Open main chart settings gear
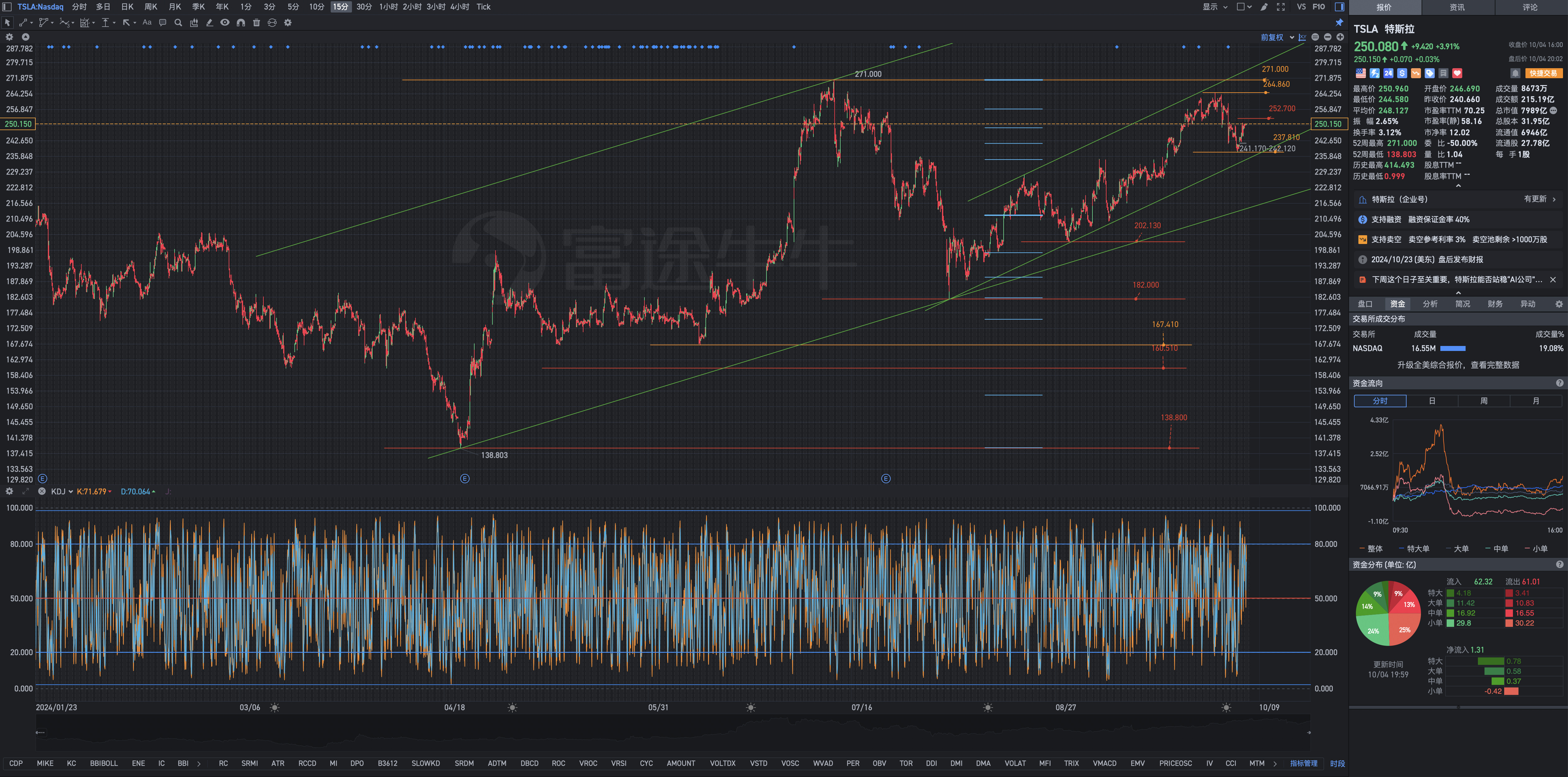 click(9, 37)
